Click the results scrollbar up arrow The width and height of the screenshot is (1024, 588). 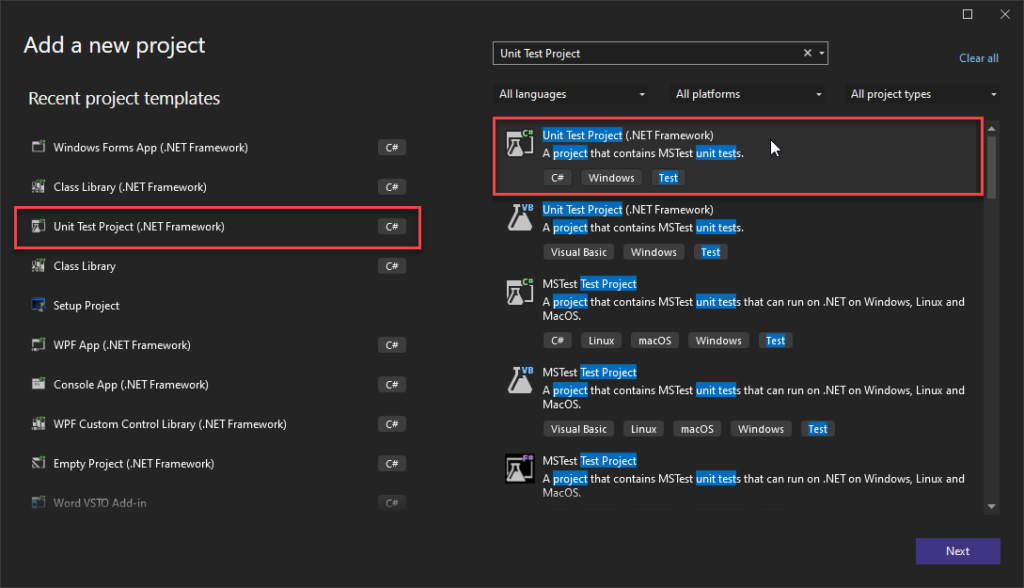(991, 129)
